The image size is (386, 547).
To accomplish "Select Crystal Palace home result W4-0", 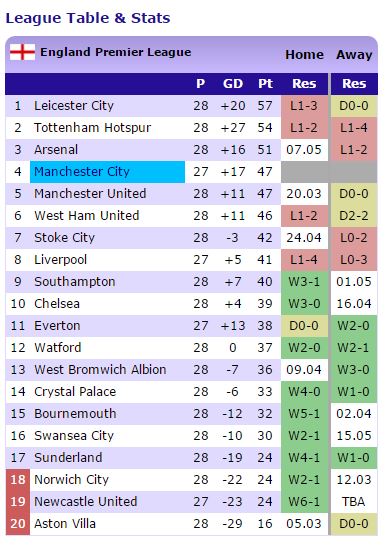I will click(x=304, y=392).
